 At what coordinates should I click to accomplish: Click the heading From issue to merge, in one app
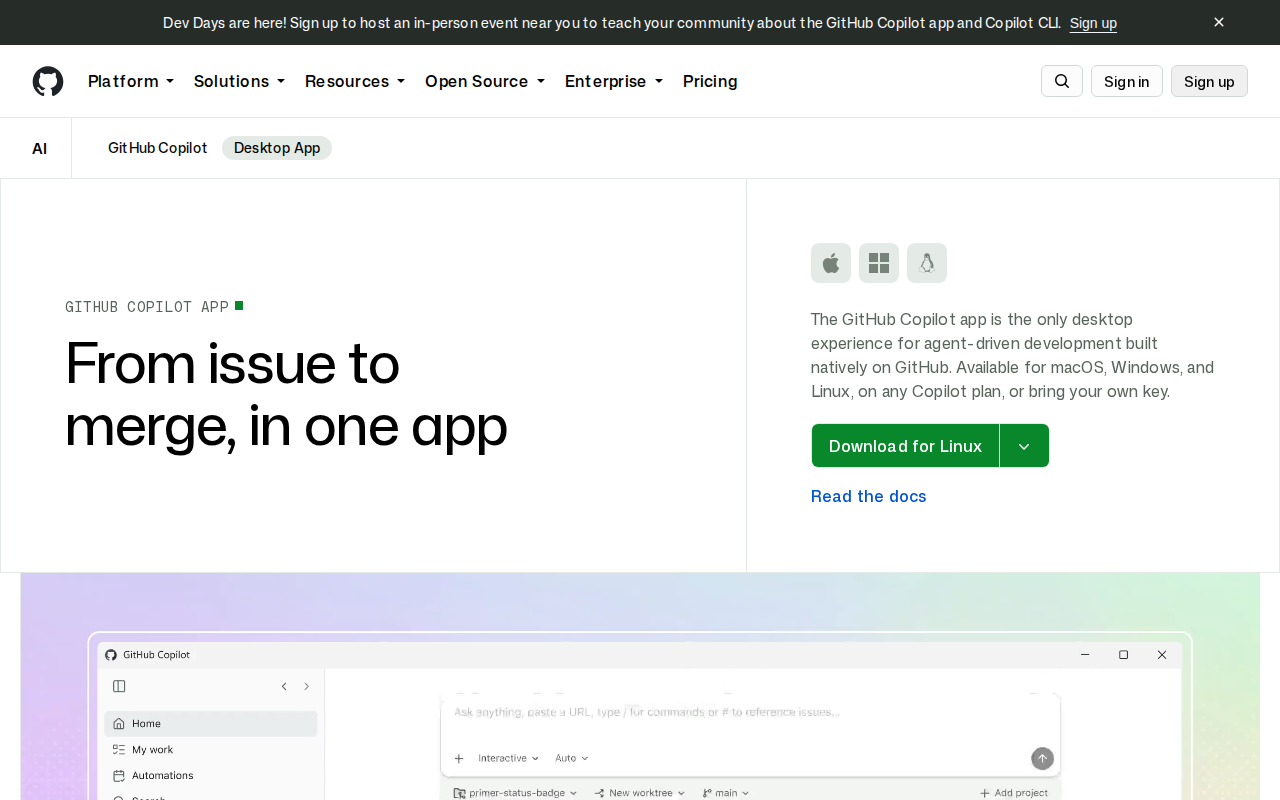pyautogui.click(x=286, y=394)
